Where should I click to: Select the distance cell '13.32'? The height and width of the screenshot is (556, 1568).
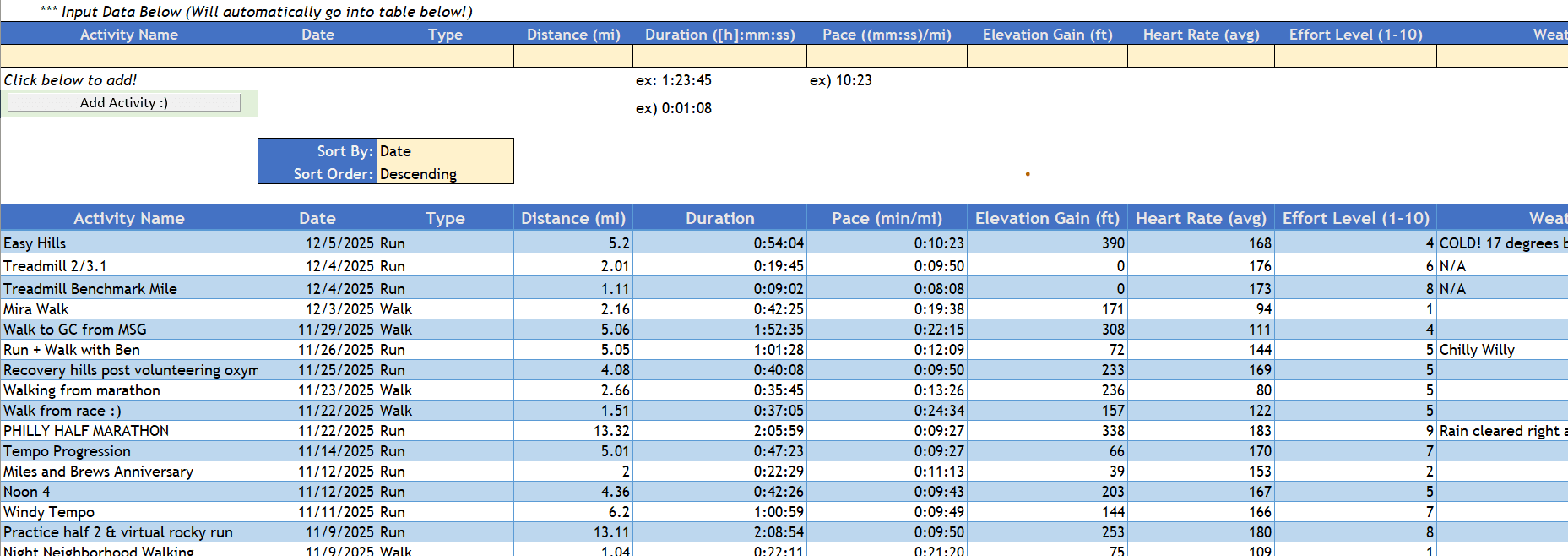573,431
